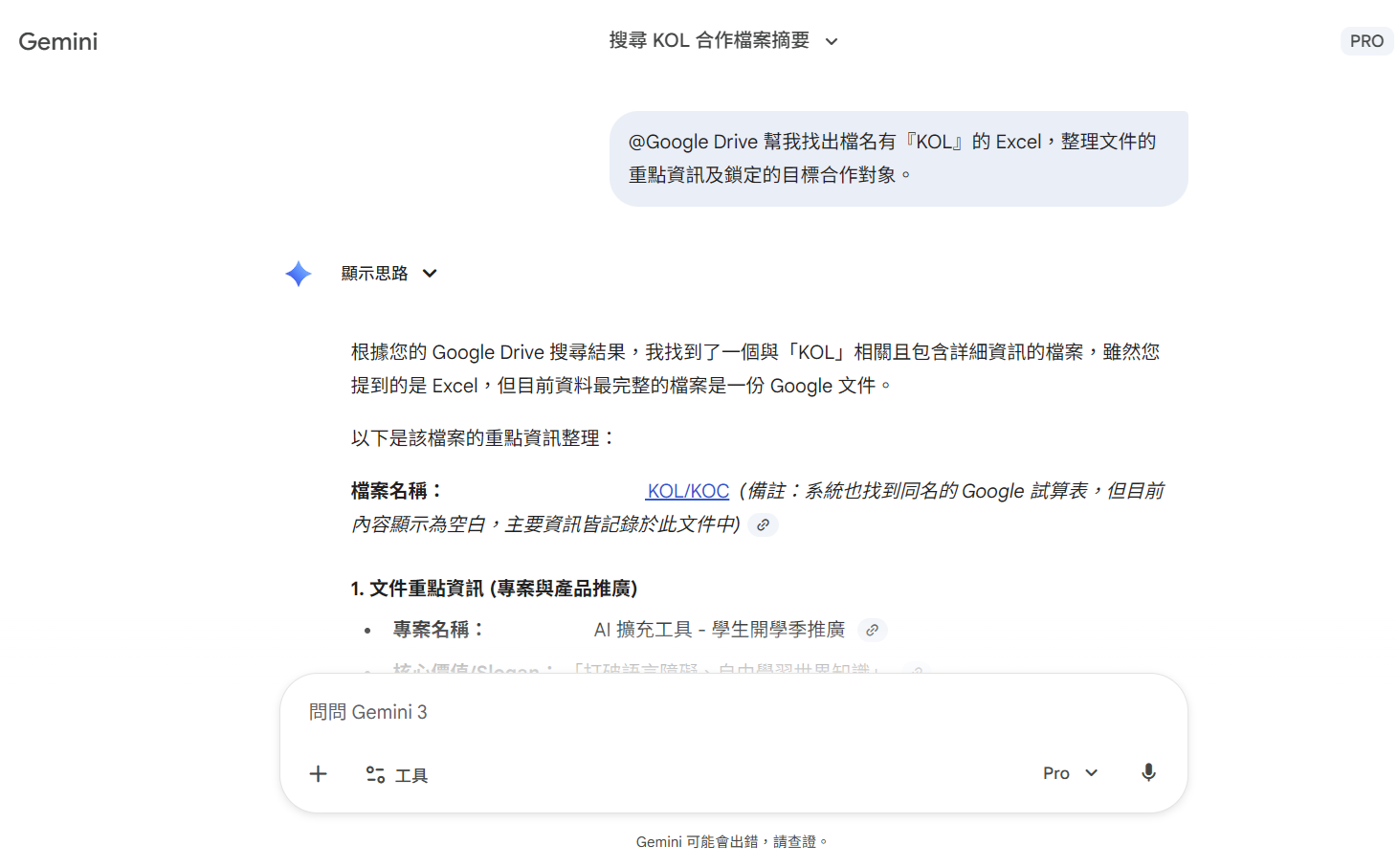Open the 搜尋 KOL 合作檔案摘要 title menu
This screenshot has width=1398, height=868.
pyautogui.click(x=708, y=40)
